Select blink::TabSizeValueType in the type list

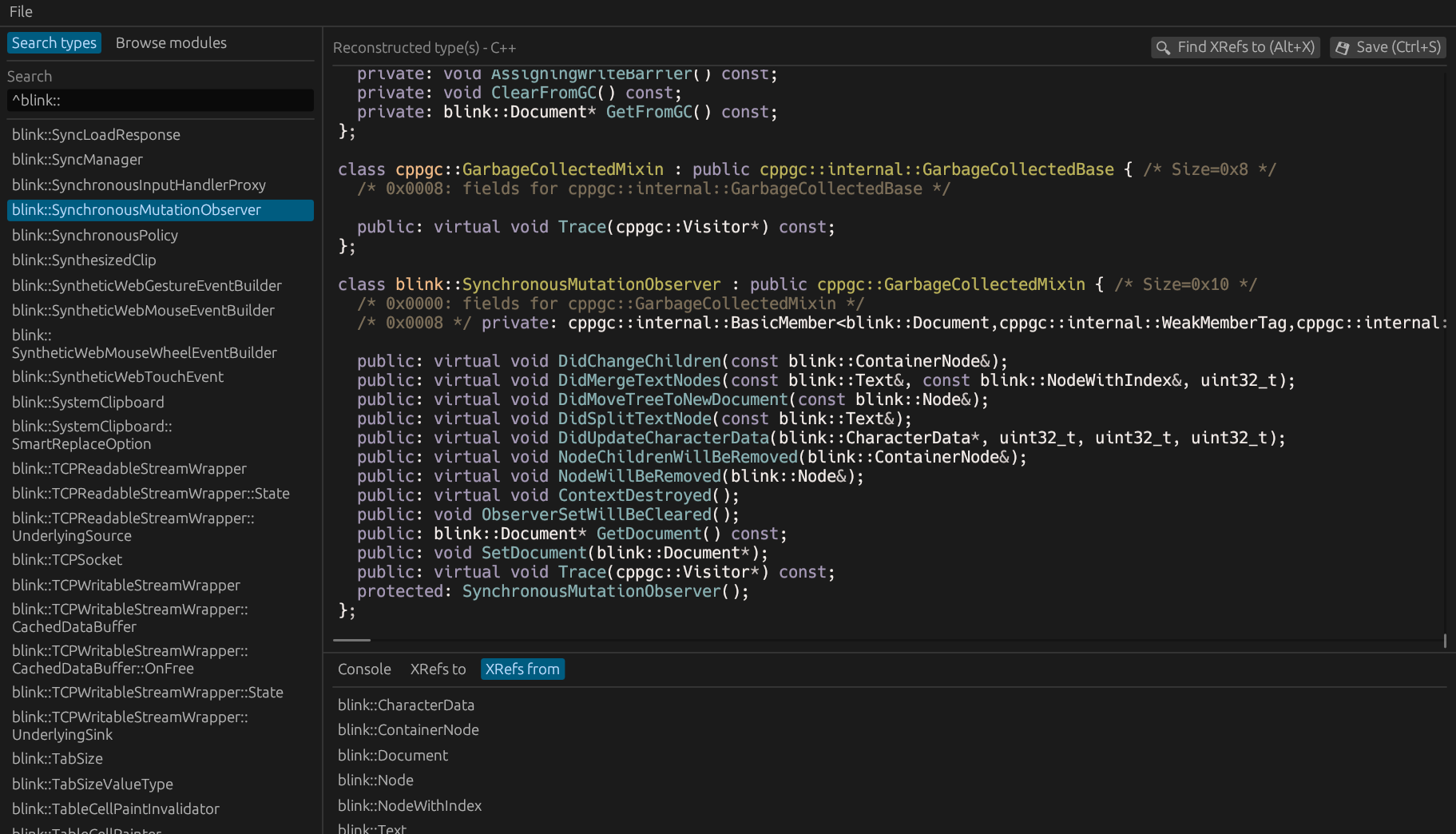tap(93, 784)
